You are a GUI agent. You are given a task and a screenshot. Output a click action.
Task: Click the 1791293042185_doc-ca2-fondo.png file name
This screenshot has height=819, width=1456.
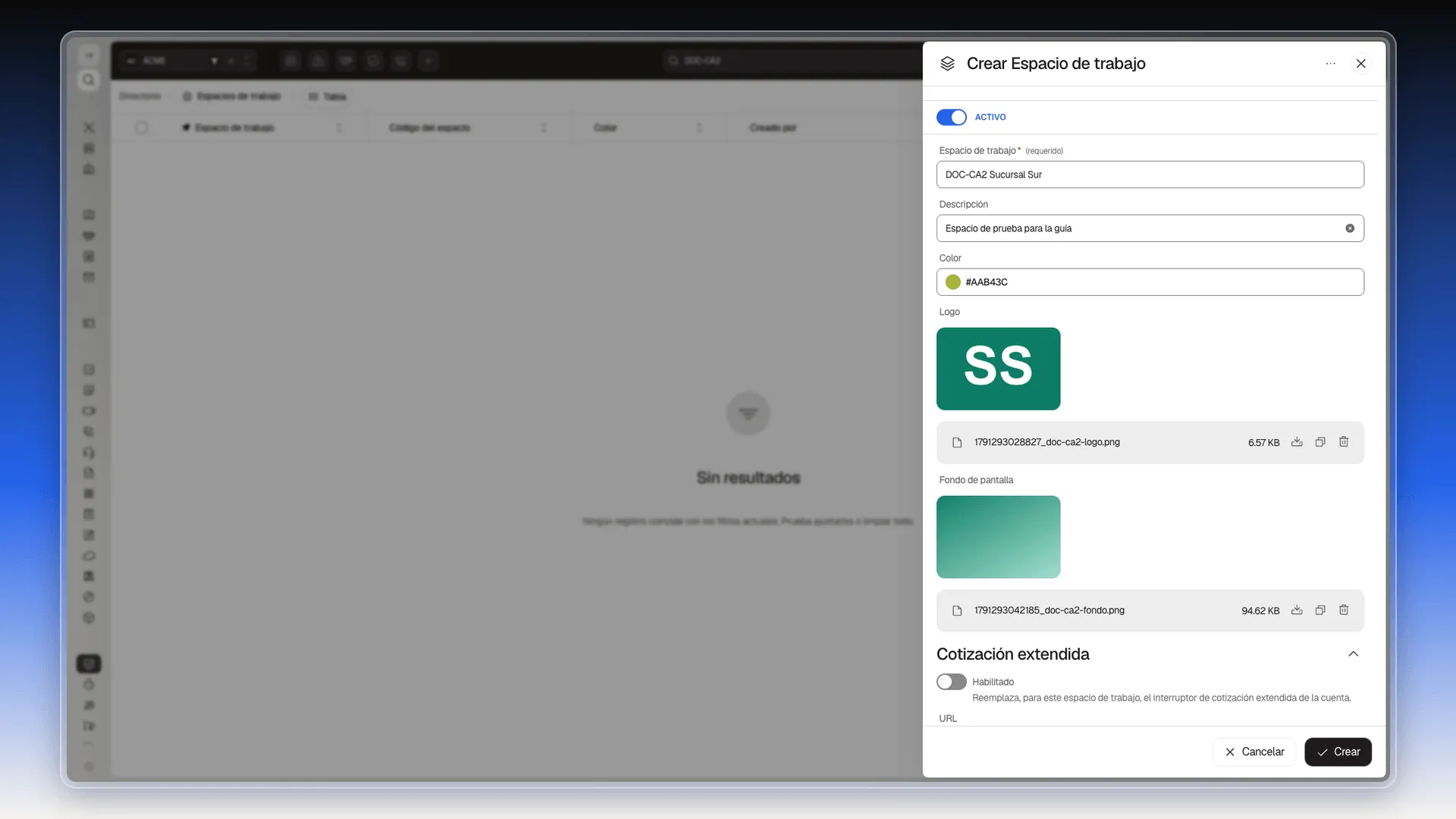[x=1049, y=610]
